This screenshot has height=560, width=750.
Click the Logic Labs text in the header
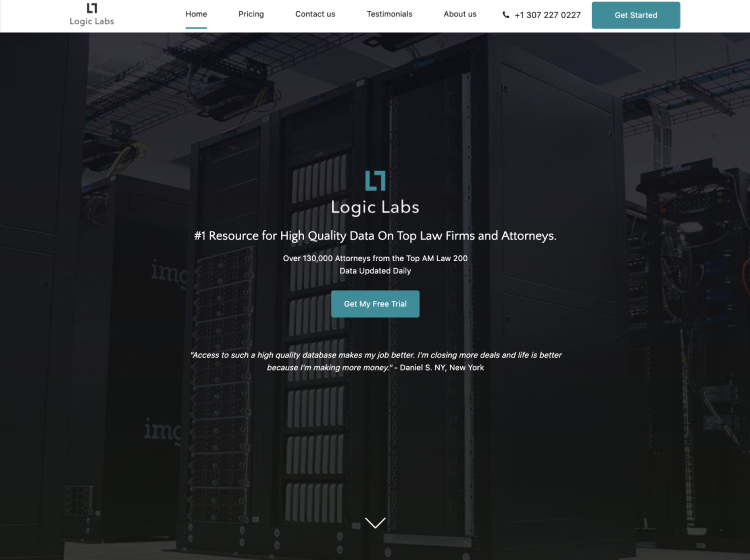click(92, 22)
